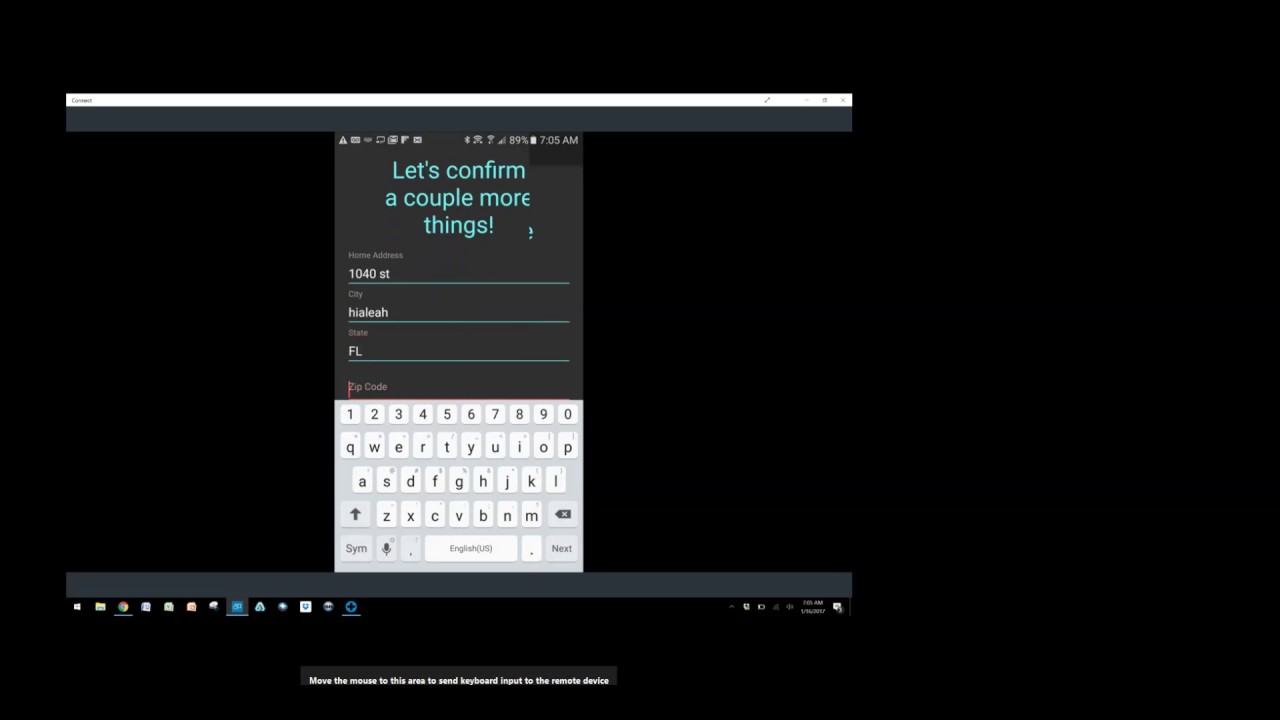Tap the letter l key

(555, 481)
